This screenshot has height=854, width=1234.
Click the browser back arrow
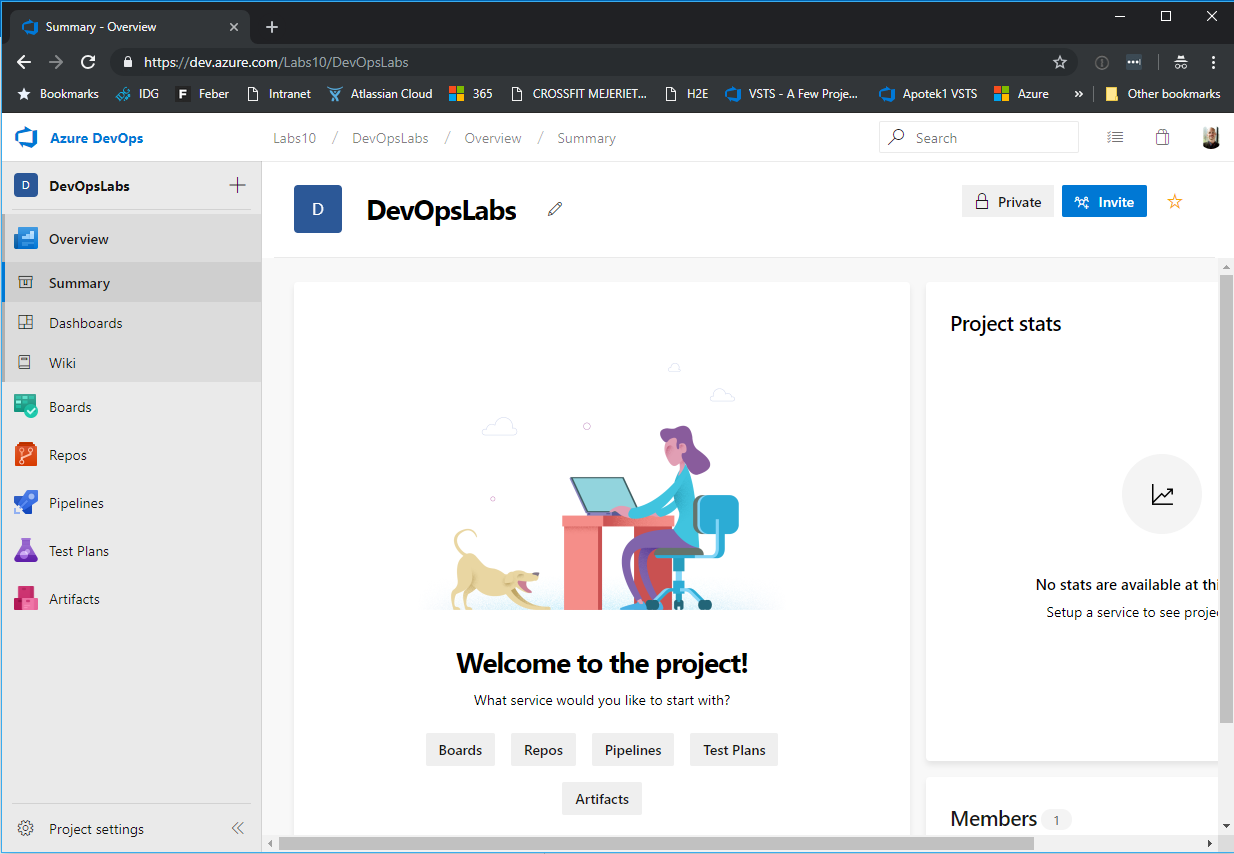click(x=24, y=62)
